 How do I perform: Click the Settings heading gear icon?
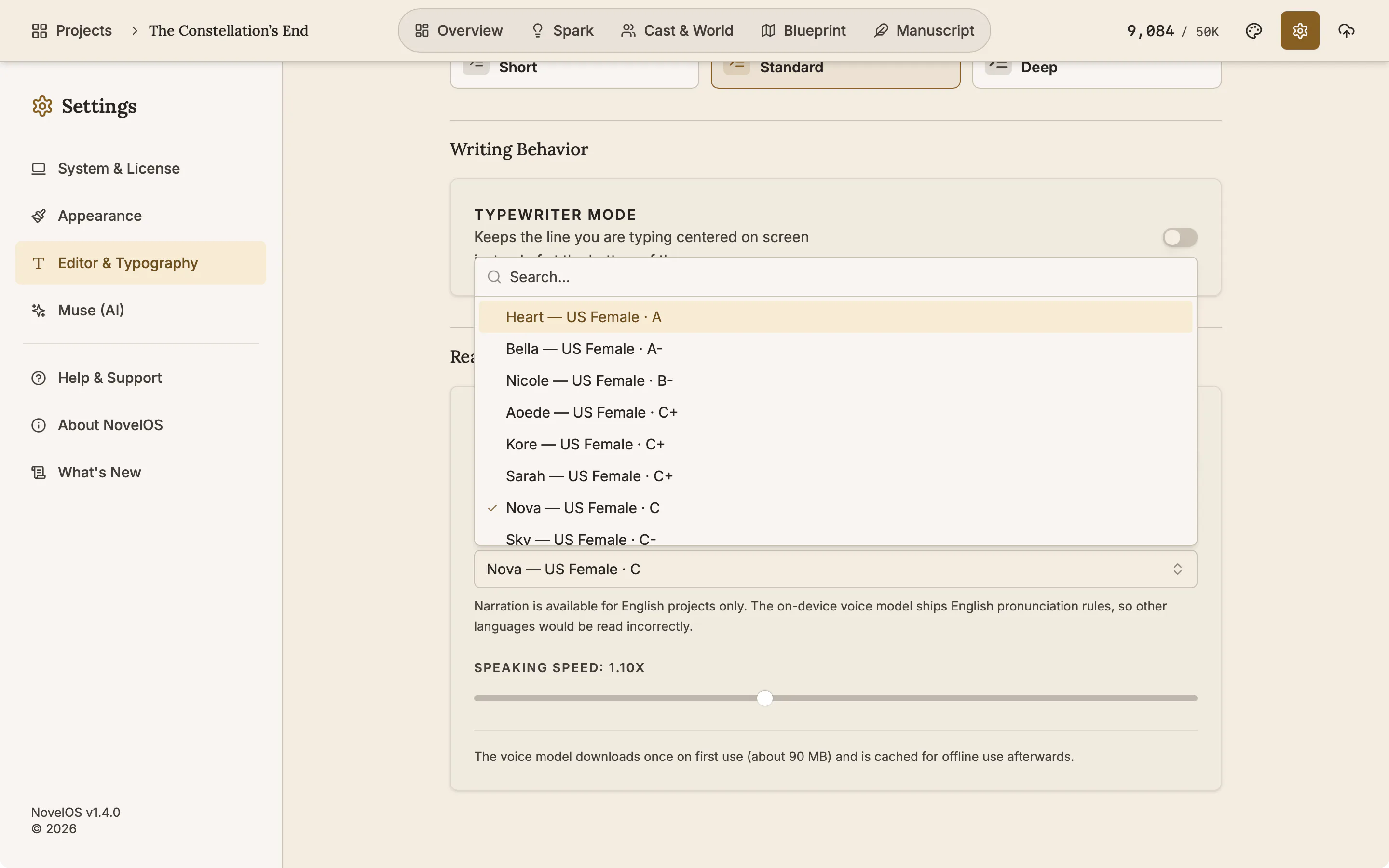[42, 106]
